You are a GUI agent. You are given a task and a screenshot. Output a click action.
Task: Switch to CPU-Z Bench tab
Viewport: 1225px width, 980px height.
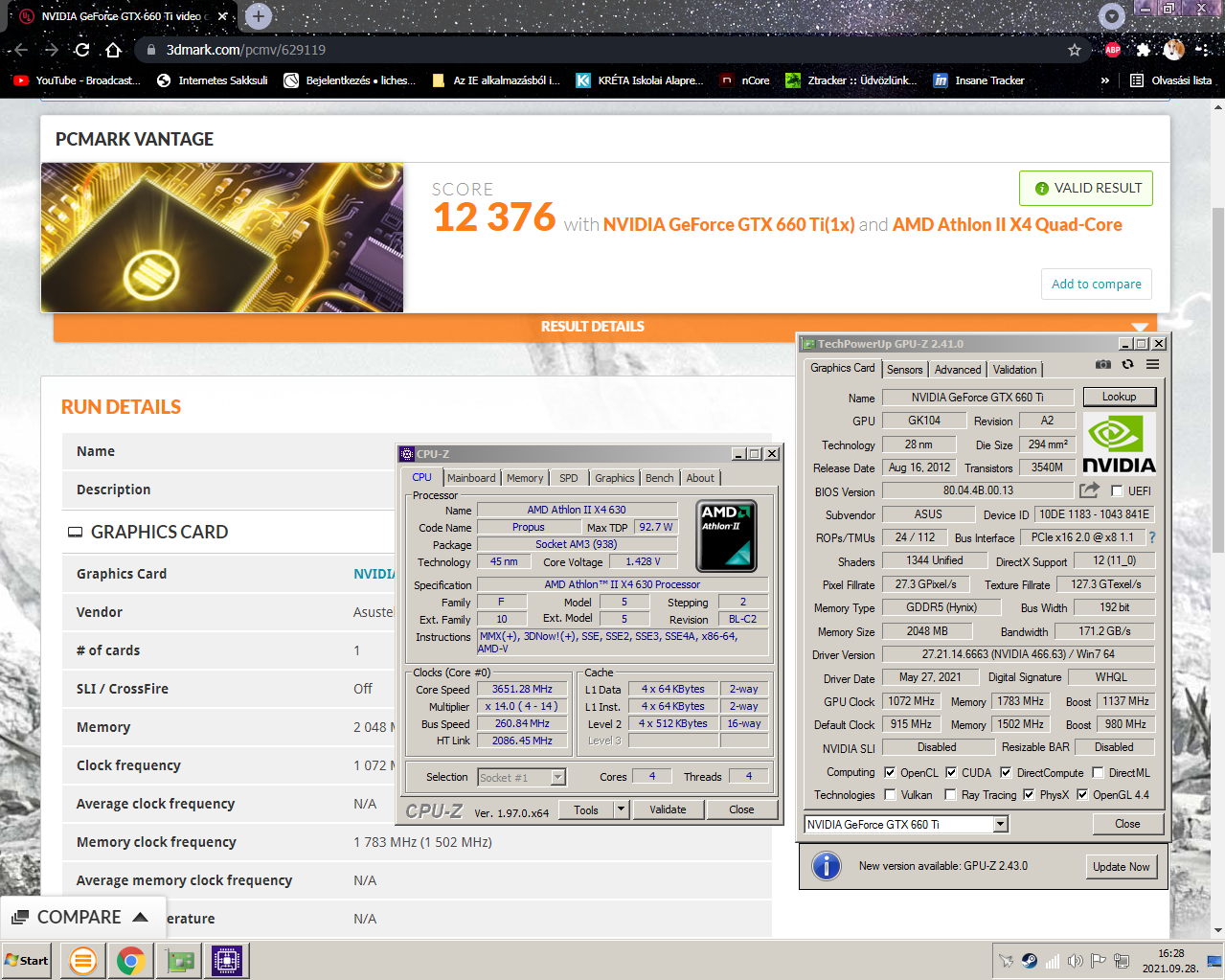659,478
